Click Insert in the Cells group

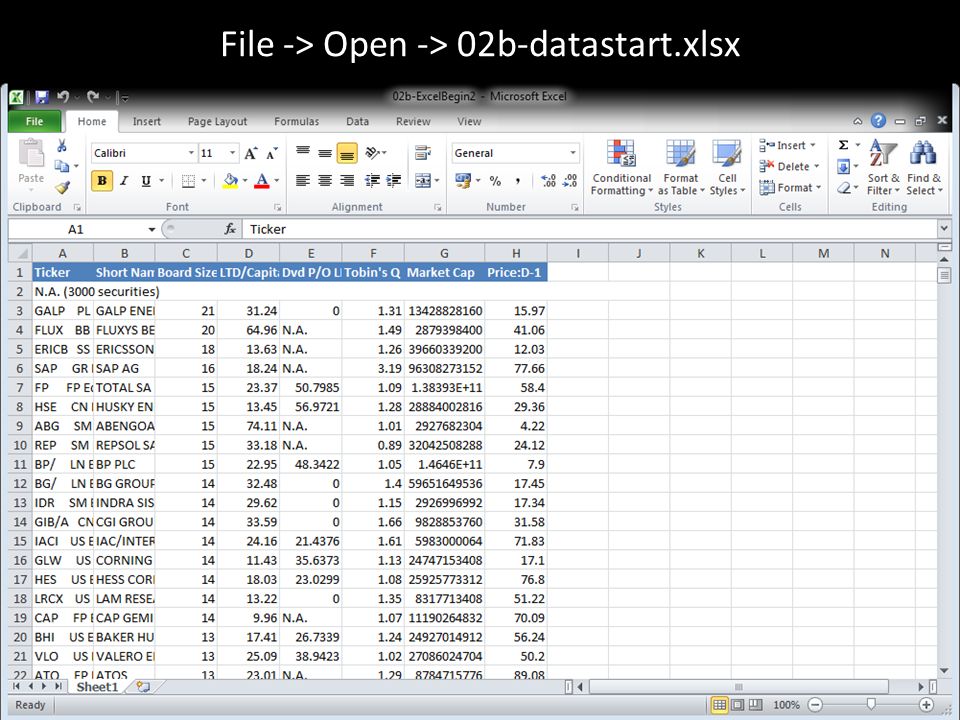pos(787,145)
